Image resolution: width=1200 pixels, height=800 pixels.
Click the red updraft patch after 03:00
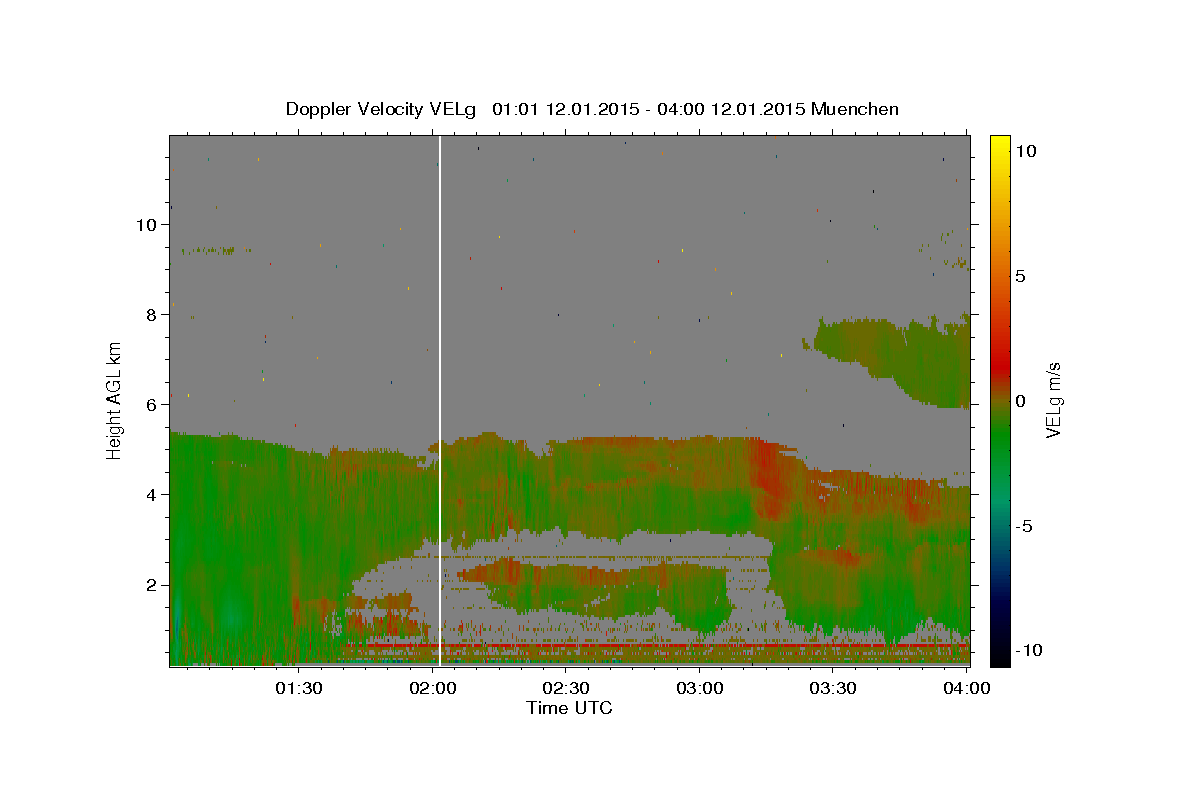click(x=772, y=478)
